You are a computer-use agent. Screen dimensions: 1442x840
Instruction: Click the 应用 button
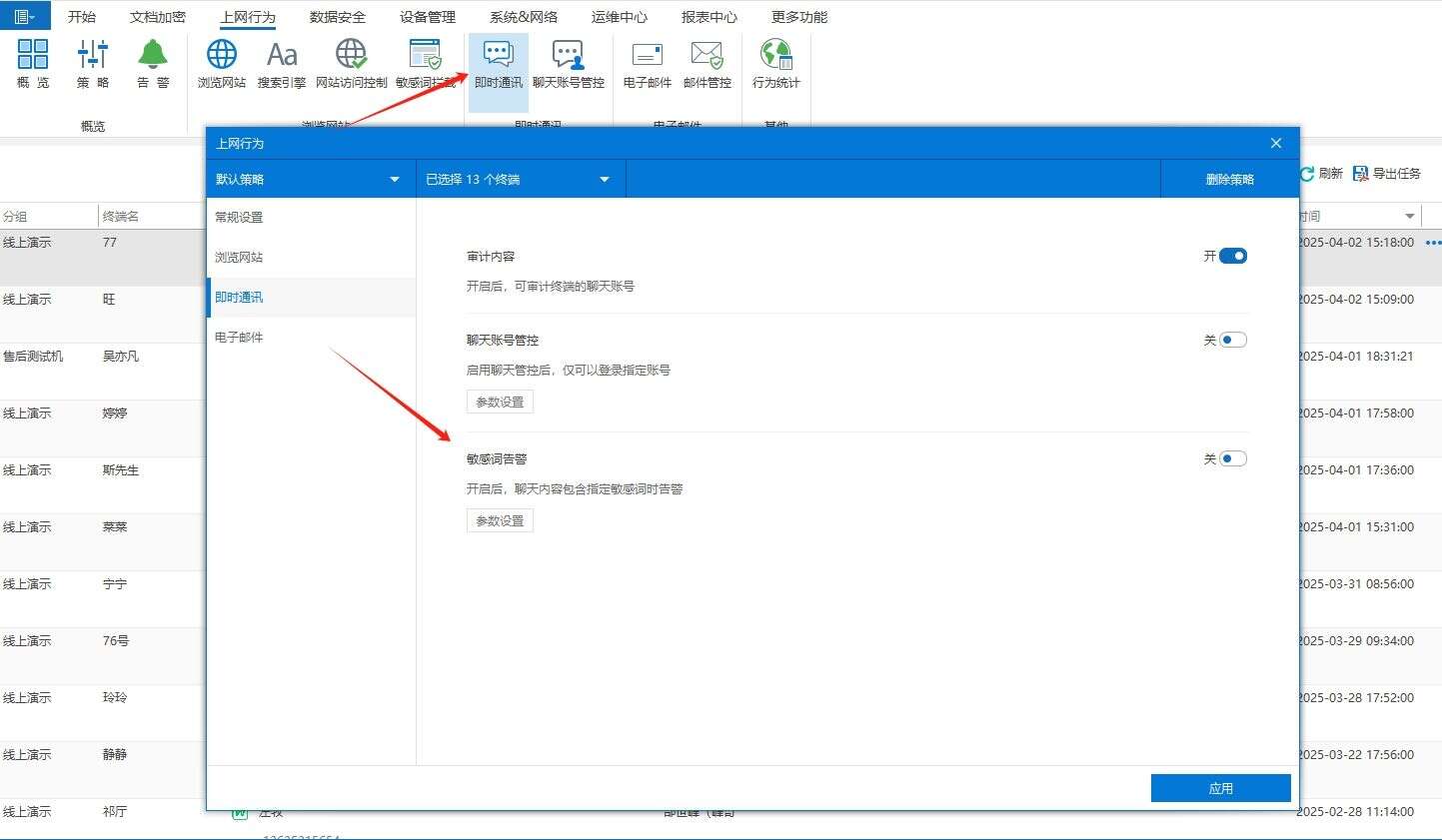pos(1220,788)
